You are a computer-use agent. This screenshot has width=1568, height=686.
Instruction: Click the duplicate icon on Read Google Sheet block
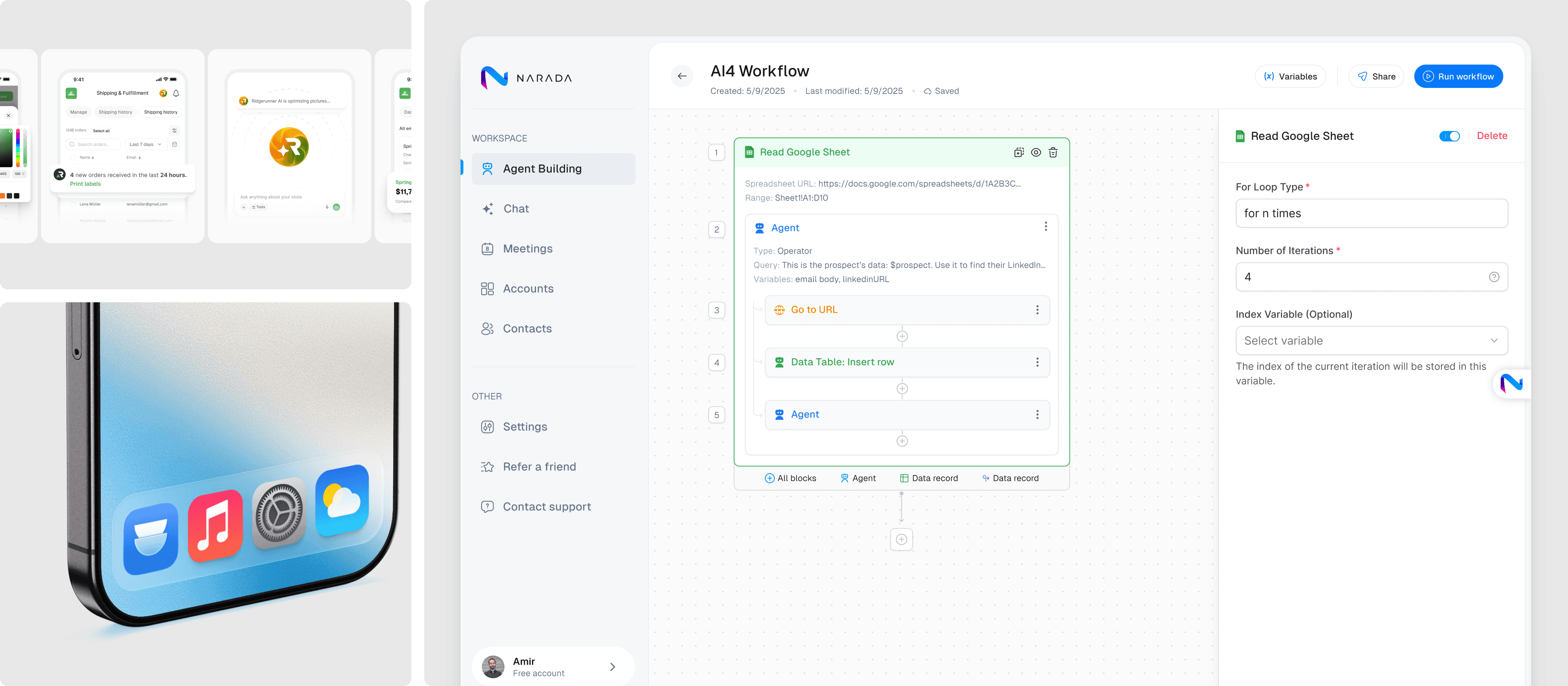point(1018,153)
